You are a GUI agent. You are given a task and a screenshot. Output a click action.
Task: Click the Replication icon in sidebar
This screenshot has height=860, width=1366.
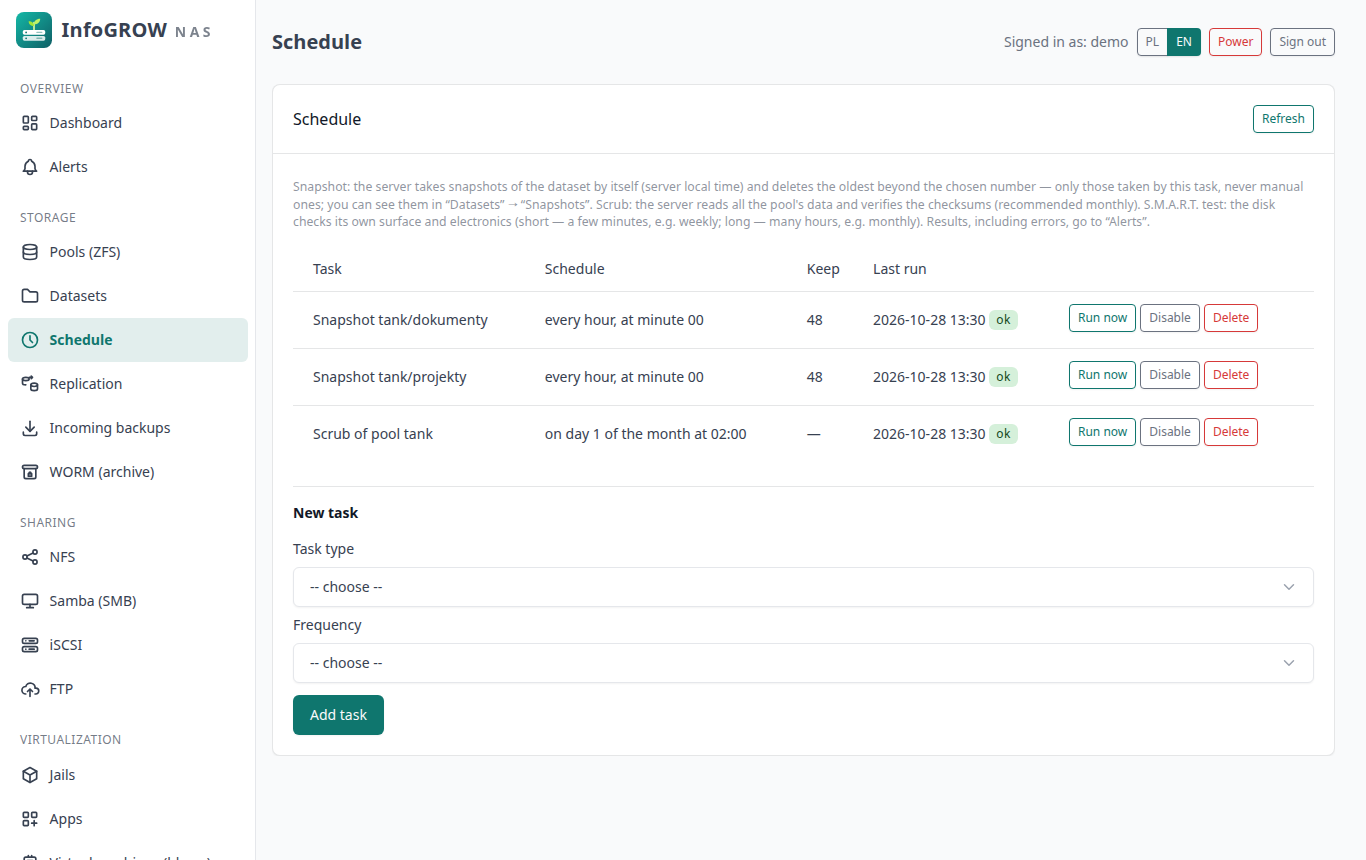pos(30,384)
